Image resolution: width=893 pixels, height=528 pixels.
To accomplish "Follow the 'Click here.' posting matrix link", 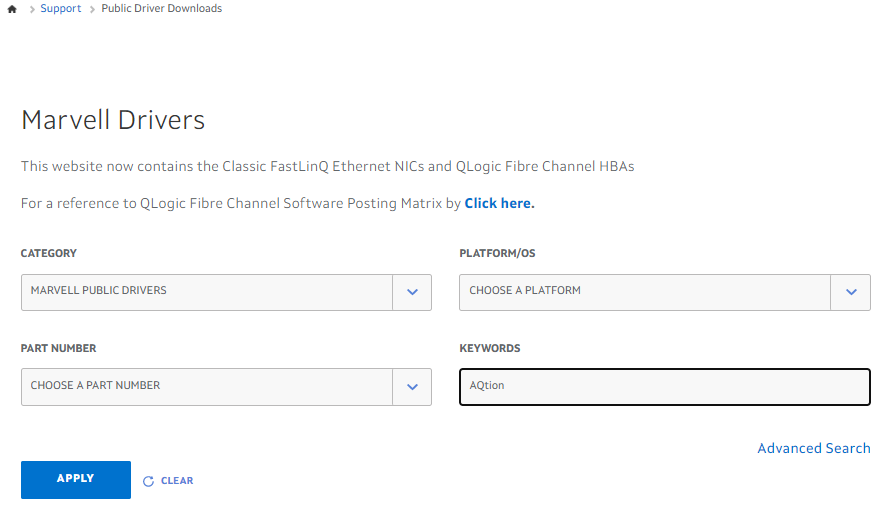I will point(499,203).
